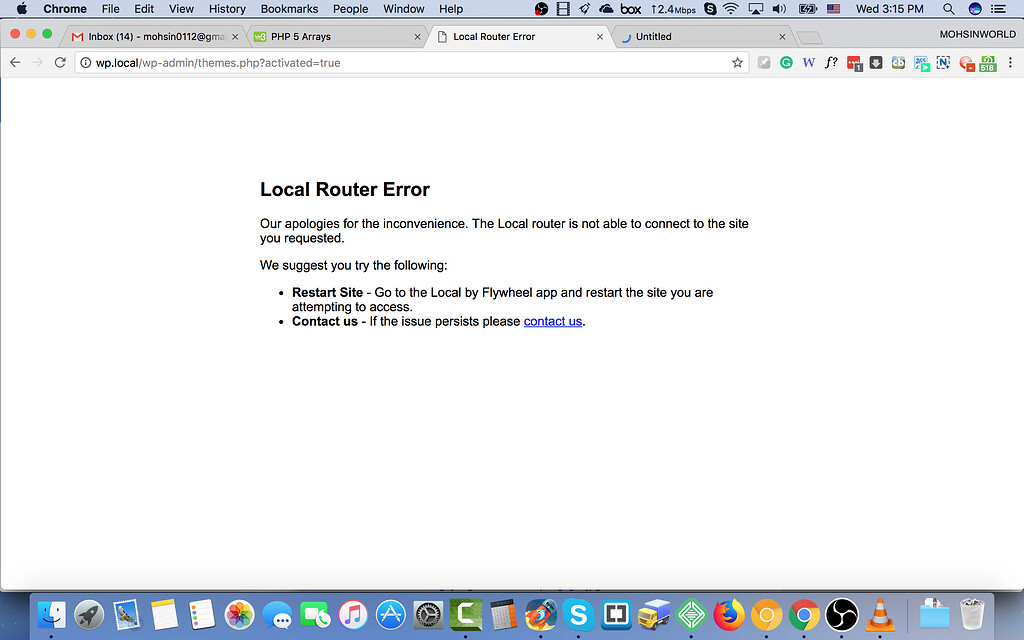Screen dimensions: 1024x640
Task: Mute audio via the menu bar speaker
Action: (x=778, y=8)
